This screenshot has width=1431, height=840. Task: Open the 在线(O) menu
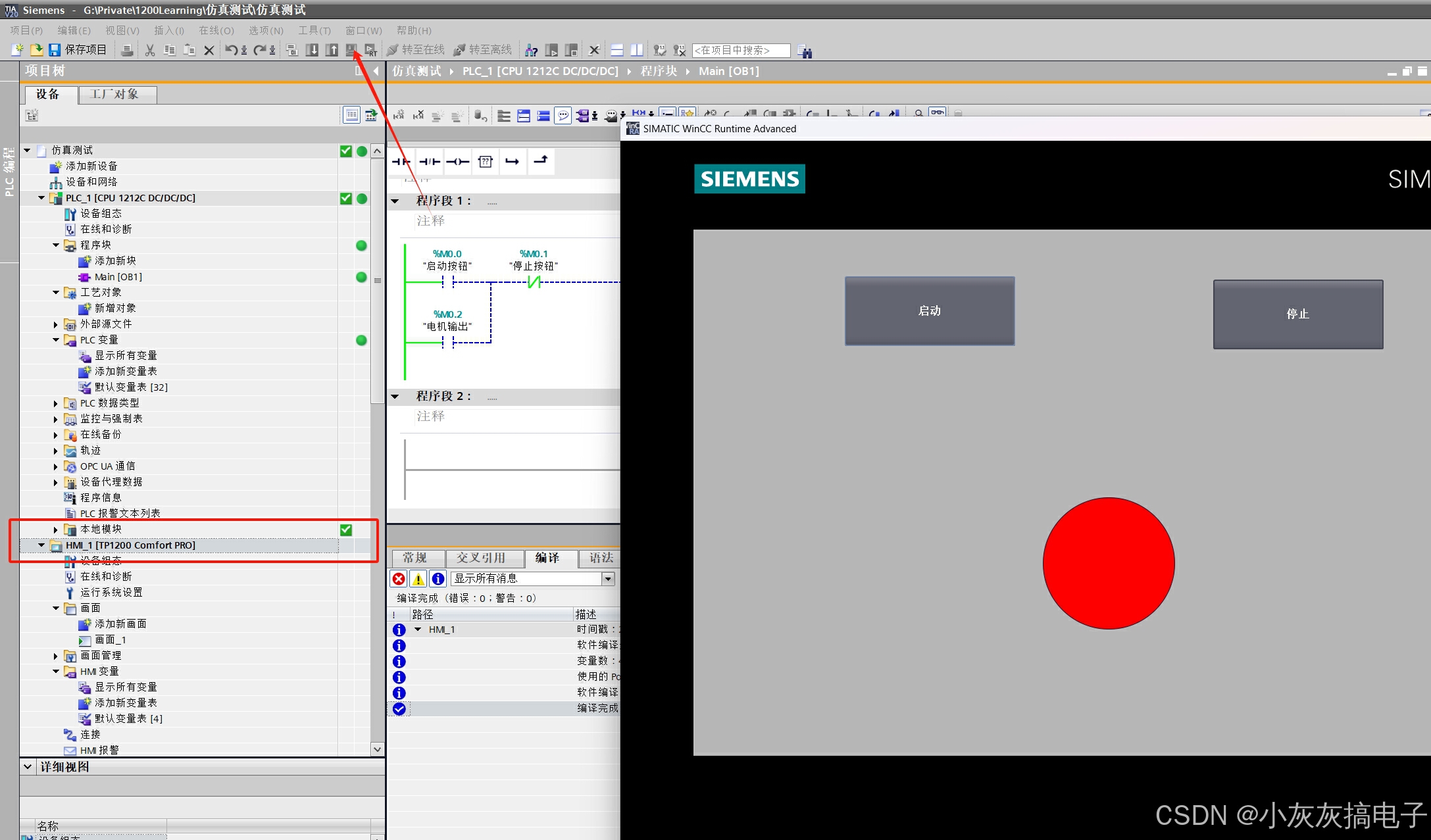[216, 30]
